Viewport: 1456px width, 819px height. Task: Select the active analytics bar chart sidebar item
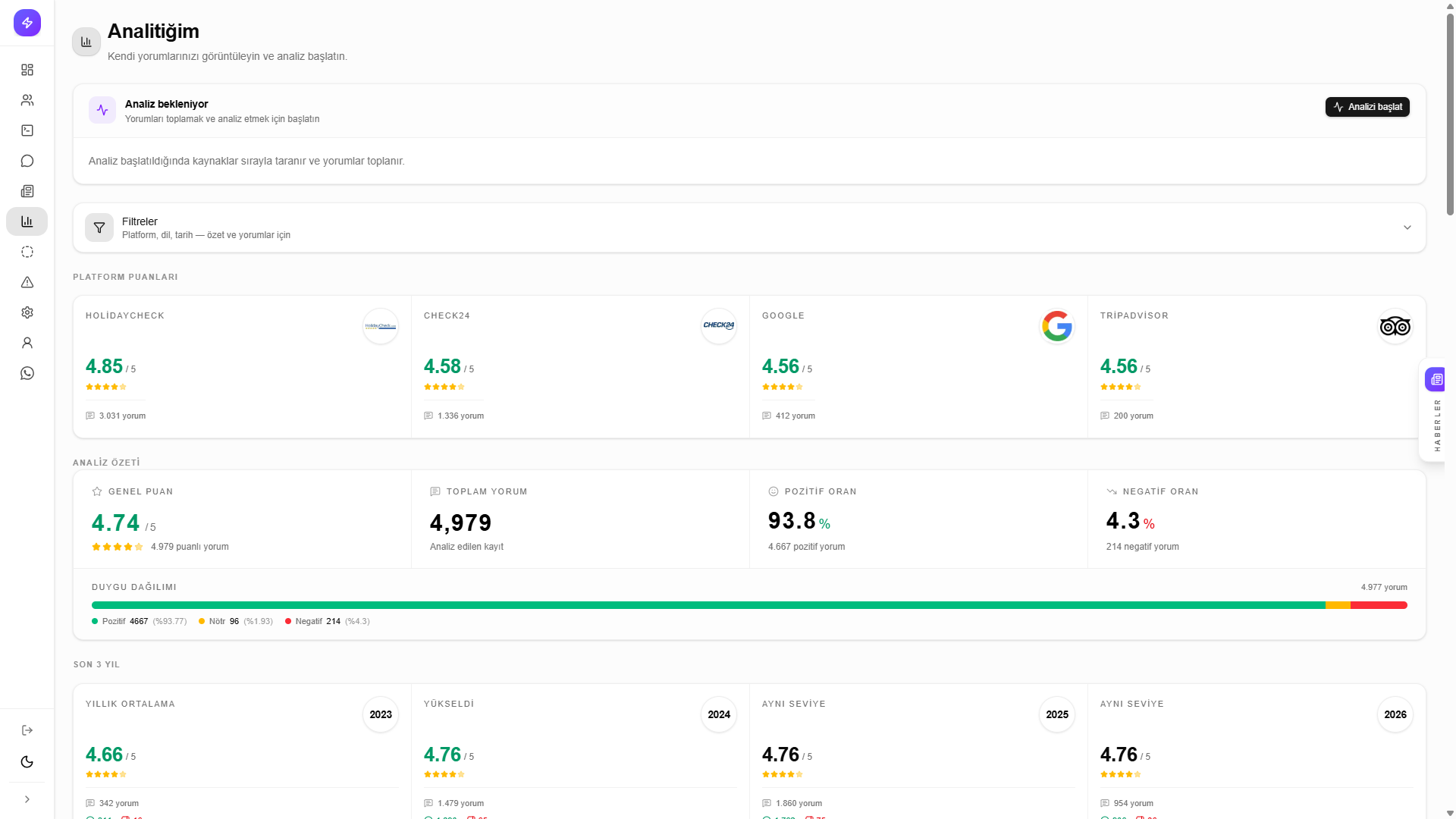point(27,221)
